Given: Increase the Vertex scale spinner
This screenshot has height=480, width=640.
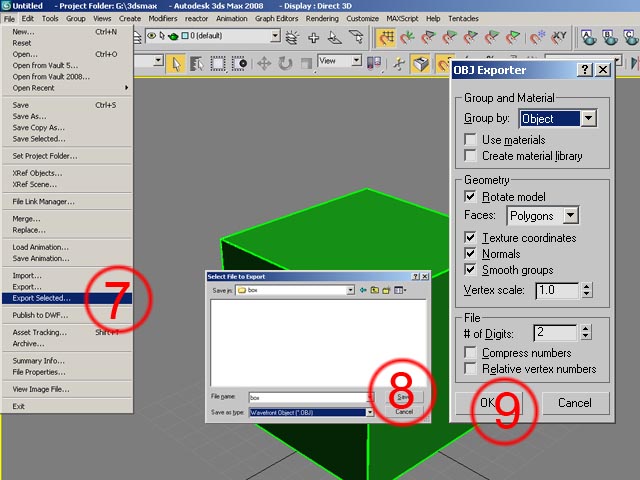Looking at the screenshot, I should [x=586, y=287].
